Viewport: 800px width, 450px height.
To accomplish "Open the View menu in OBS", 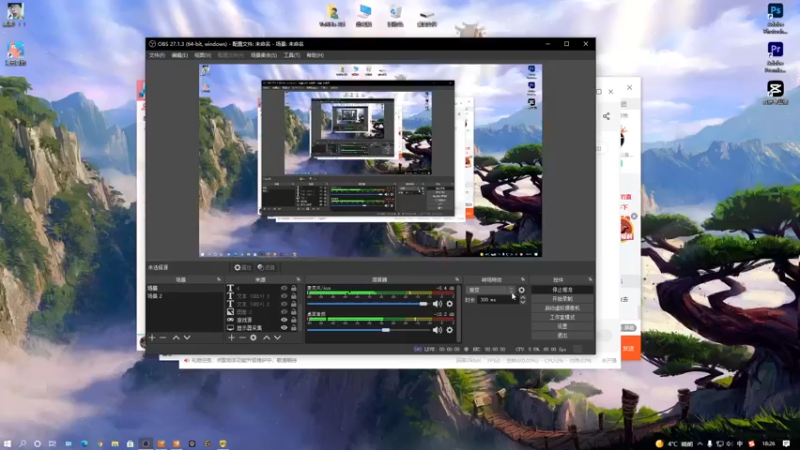I will tap(203, 55).
